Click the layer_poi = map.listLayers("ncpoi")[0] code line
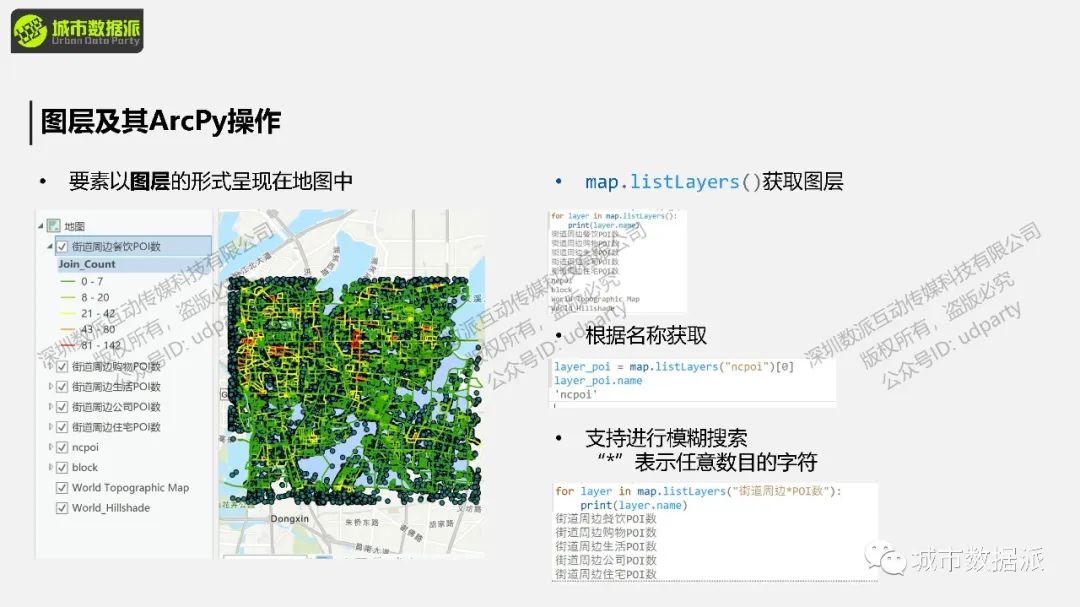Viewport: 1080px width, 607px height. [674, 367]
